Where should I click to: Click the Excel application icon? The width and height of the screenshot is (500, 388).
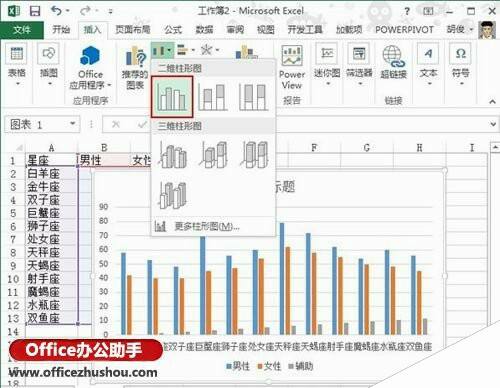[13, 11]
